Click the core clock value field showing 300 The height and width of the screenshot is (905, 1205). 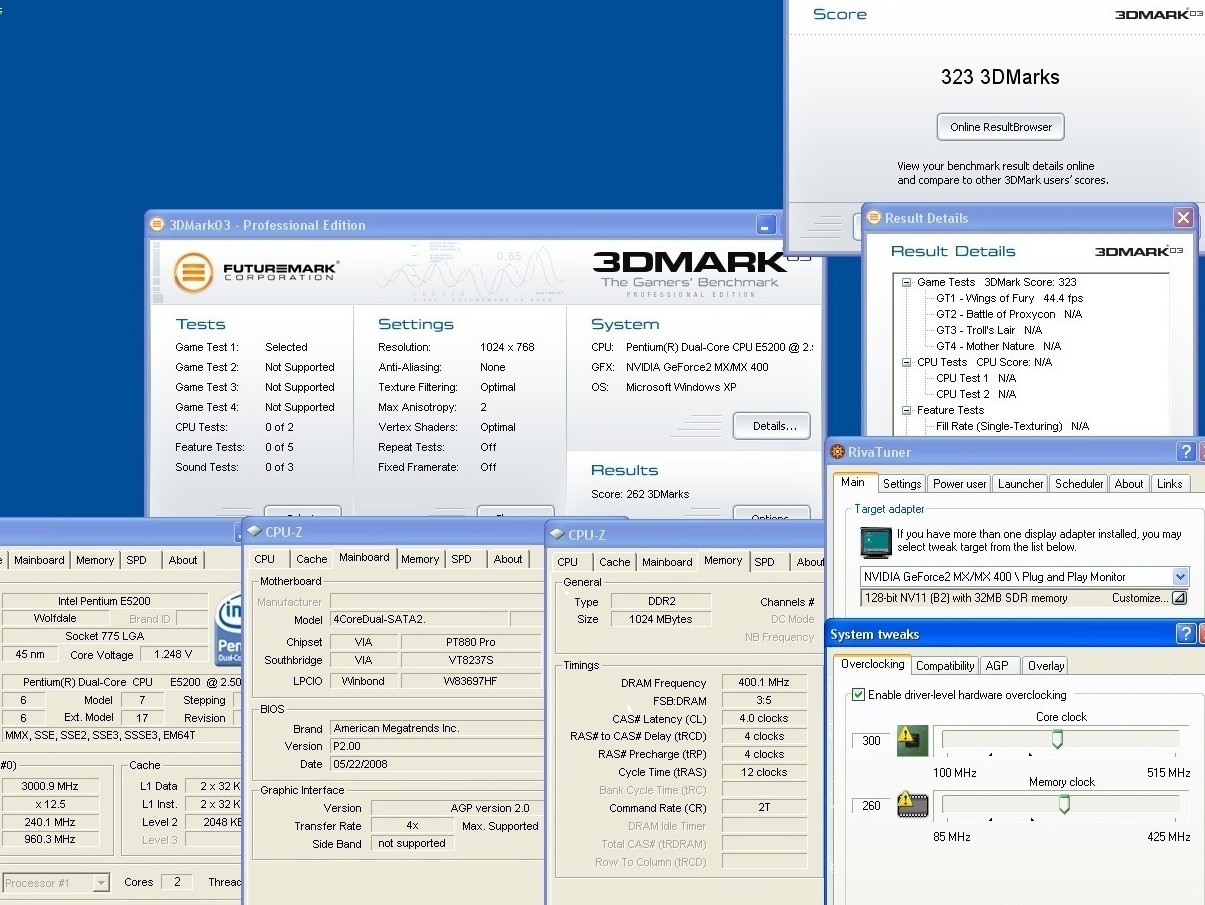(871, 741)
